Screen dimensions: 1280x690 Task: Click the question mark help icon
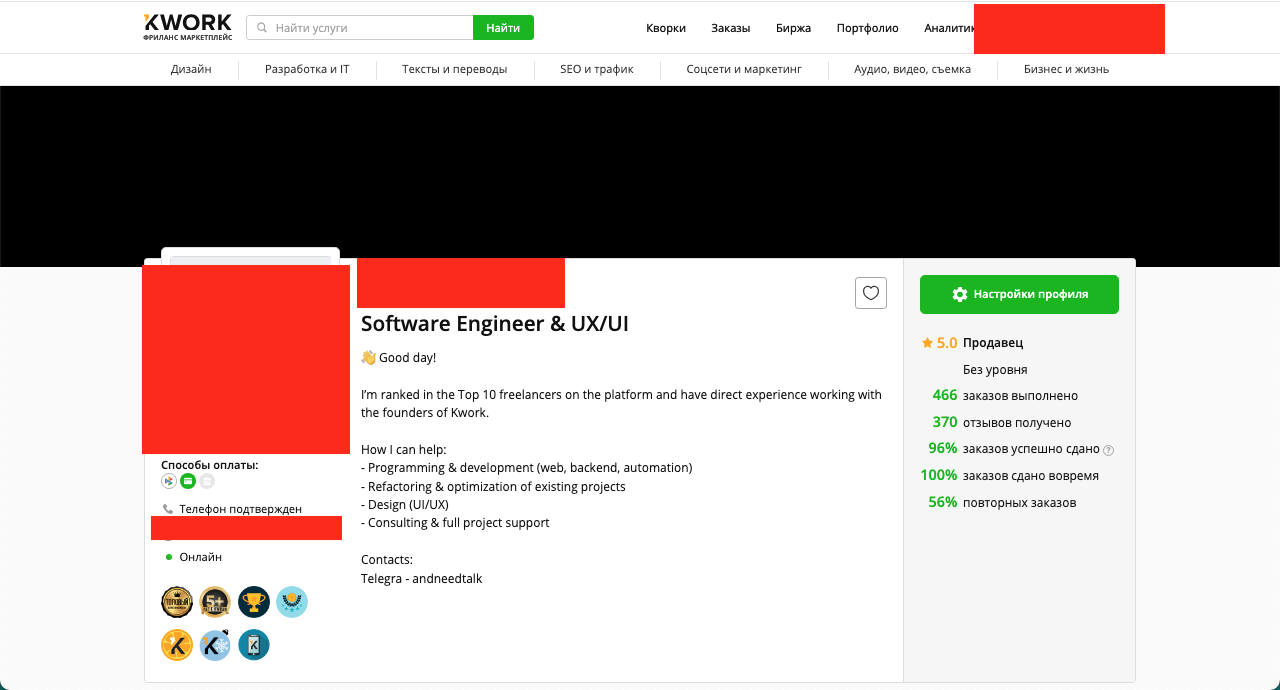1108,450
